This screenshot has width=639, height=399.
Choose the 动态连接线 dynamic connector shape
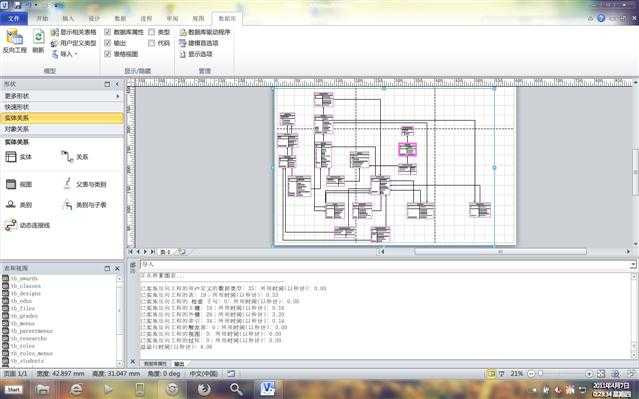click(x=28, y=225)
